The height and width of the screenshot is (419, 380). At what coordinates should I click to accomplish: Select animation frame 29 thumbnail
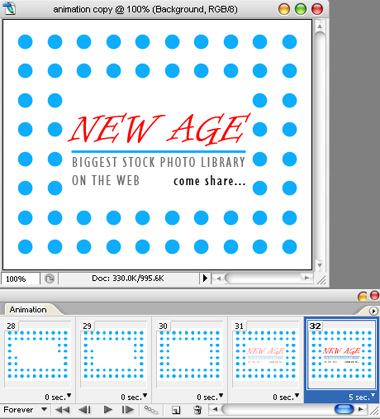pyautogui.click(x=113, y=354)
